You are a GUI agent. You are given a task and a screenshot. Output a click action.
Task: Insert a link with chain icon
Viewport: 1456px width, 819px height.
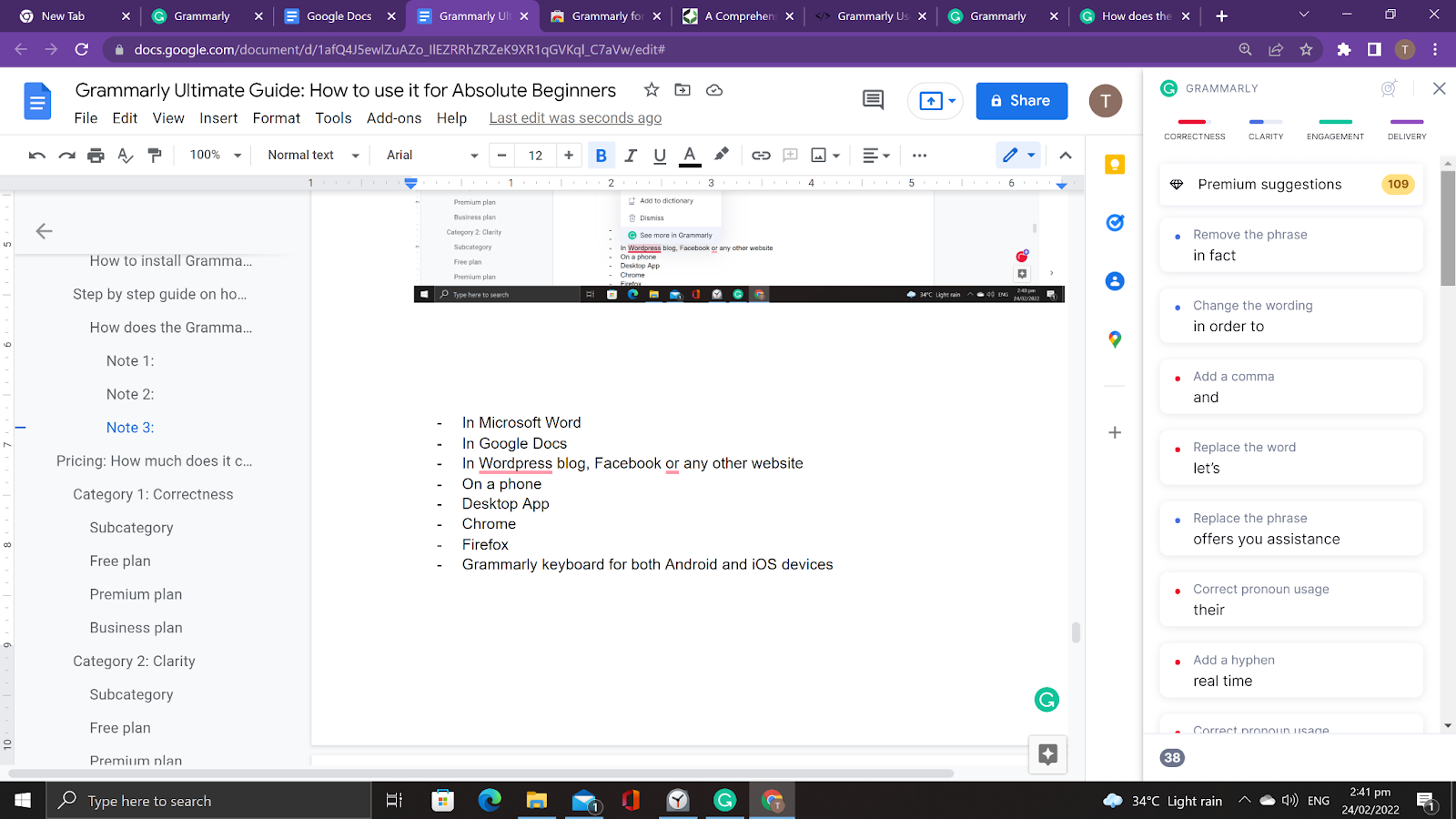pos(761,156)
